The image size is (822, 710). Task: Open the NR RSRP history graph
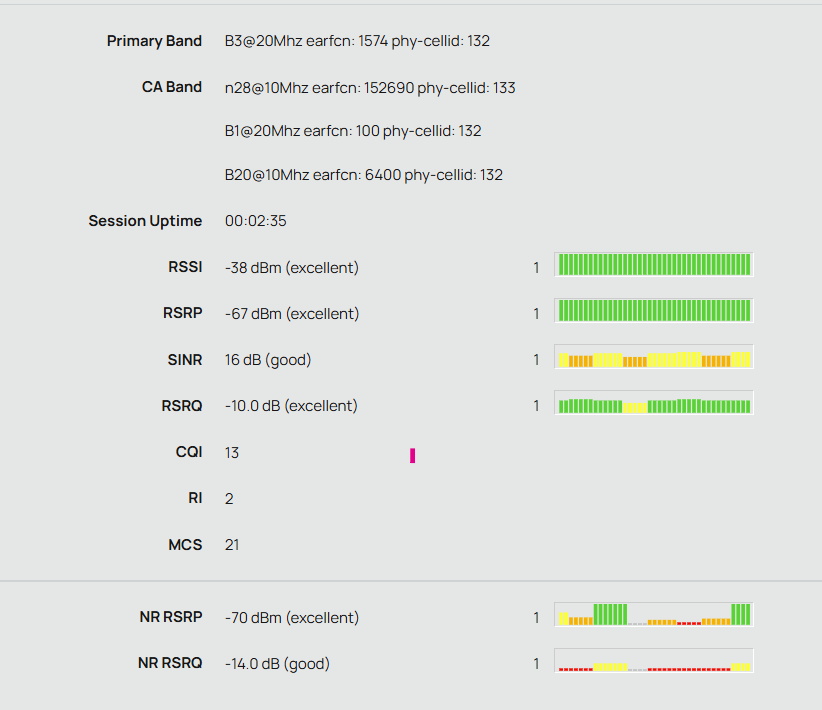click(x=653, y=615)
